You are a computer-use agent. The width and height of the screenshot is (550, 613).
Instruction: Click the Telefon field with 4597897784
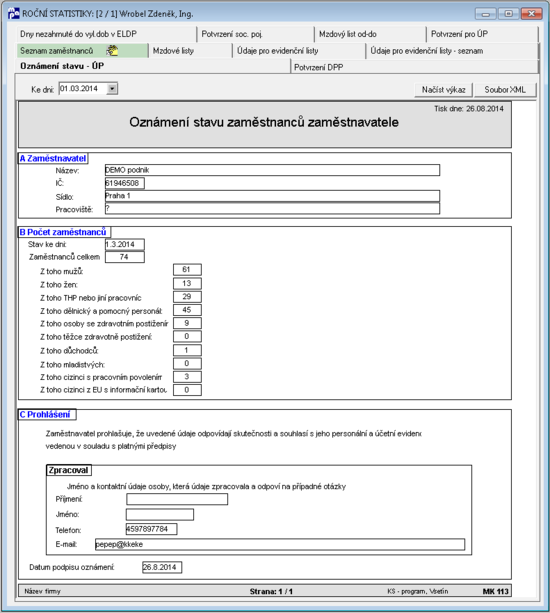pos(151,529)
